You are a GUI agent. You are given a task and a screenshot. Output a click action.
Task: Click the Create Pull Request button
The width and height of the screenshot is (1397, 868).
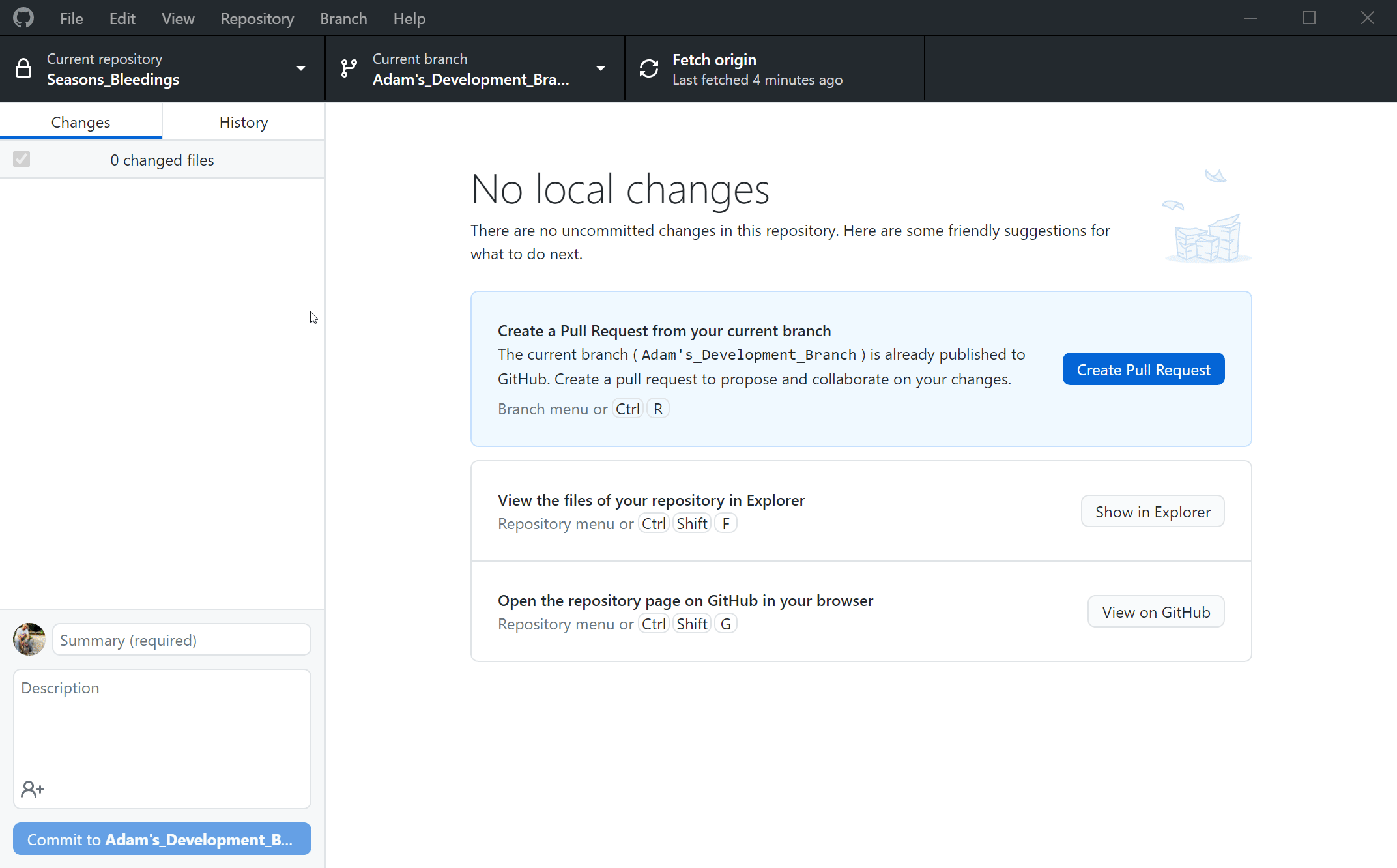click(x=1143, y=369)
